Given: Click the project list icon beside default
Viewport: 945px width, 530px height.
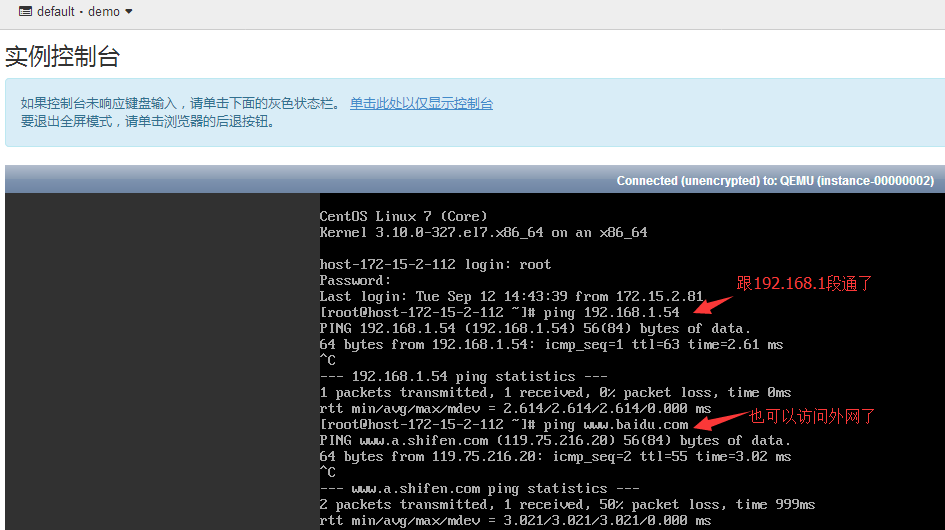Looking at the screenshot, I should (25, 12).
